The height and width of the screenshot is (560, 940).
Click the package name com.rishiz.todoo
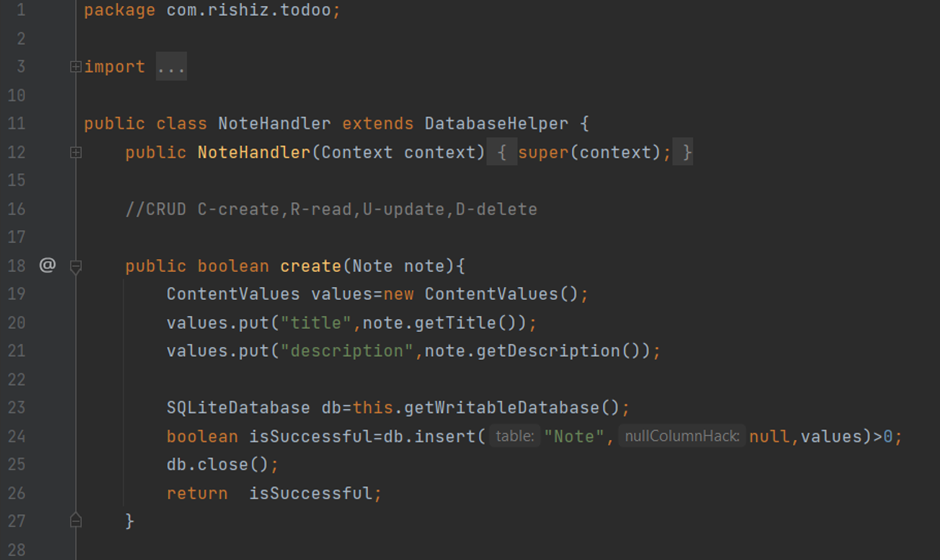pos(252,11)
